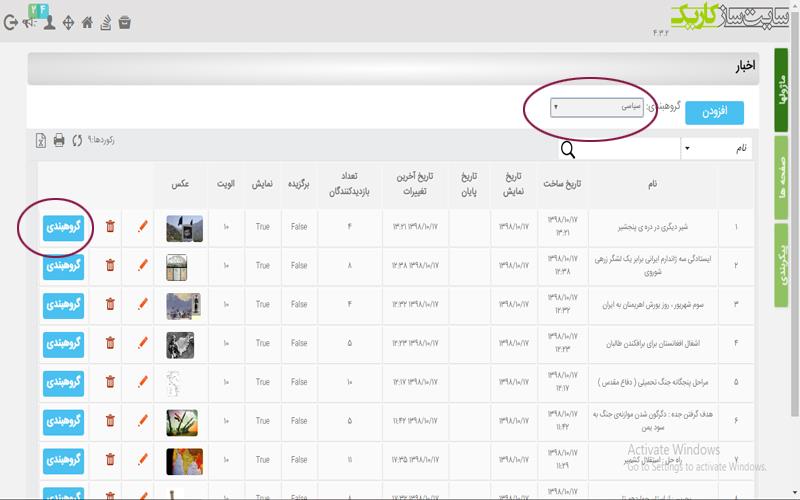The image size is (800, 500).
Task: Expand the نام search field selector
Action: pos(716,148)
